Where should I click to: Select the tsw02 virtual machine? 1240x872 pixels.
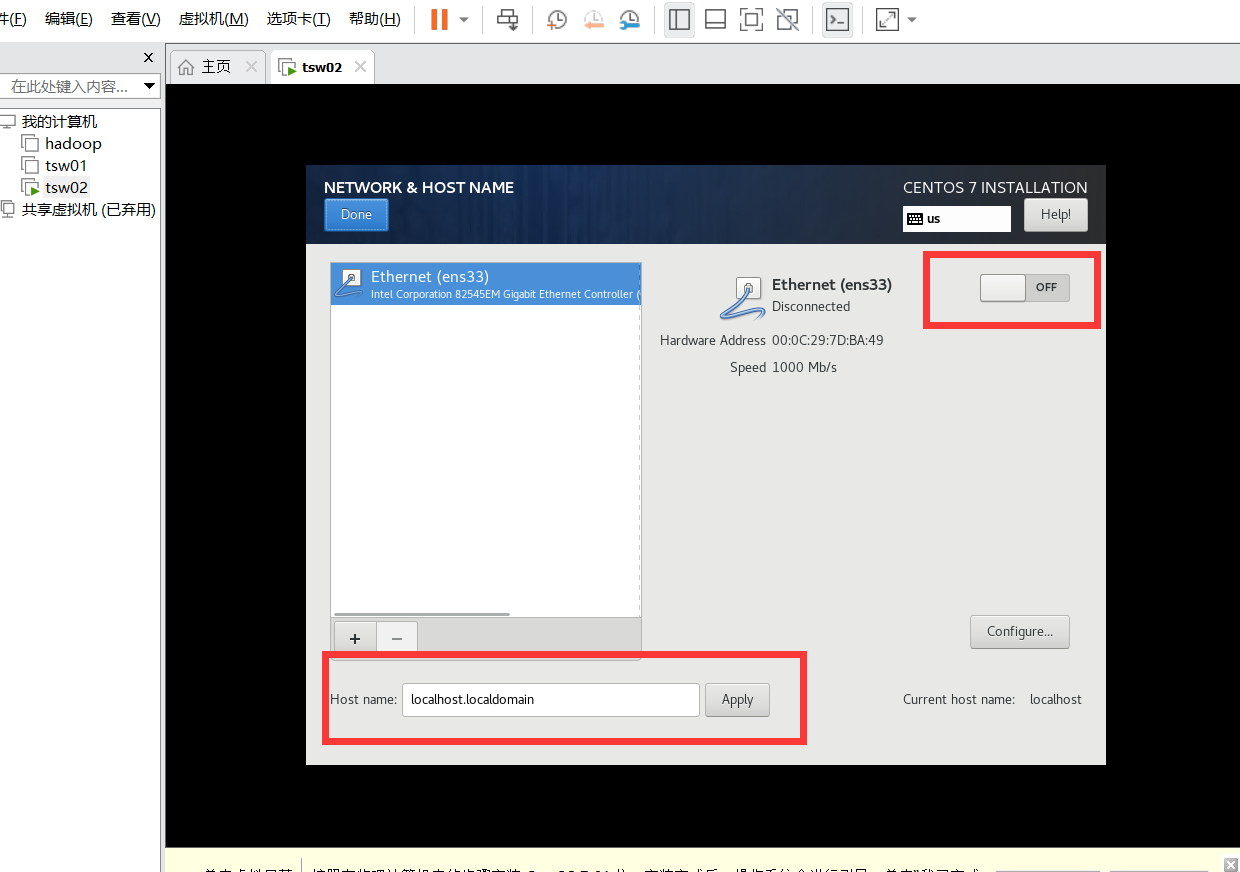click(x=66, y=187)
